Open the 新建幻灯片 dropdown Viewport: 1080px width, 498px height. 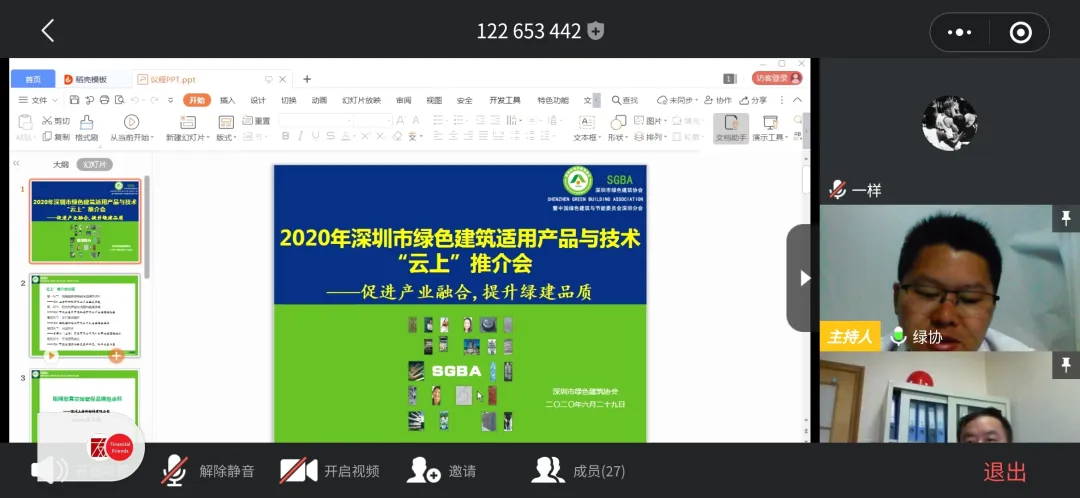tap(187, 137)
